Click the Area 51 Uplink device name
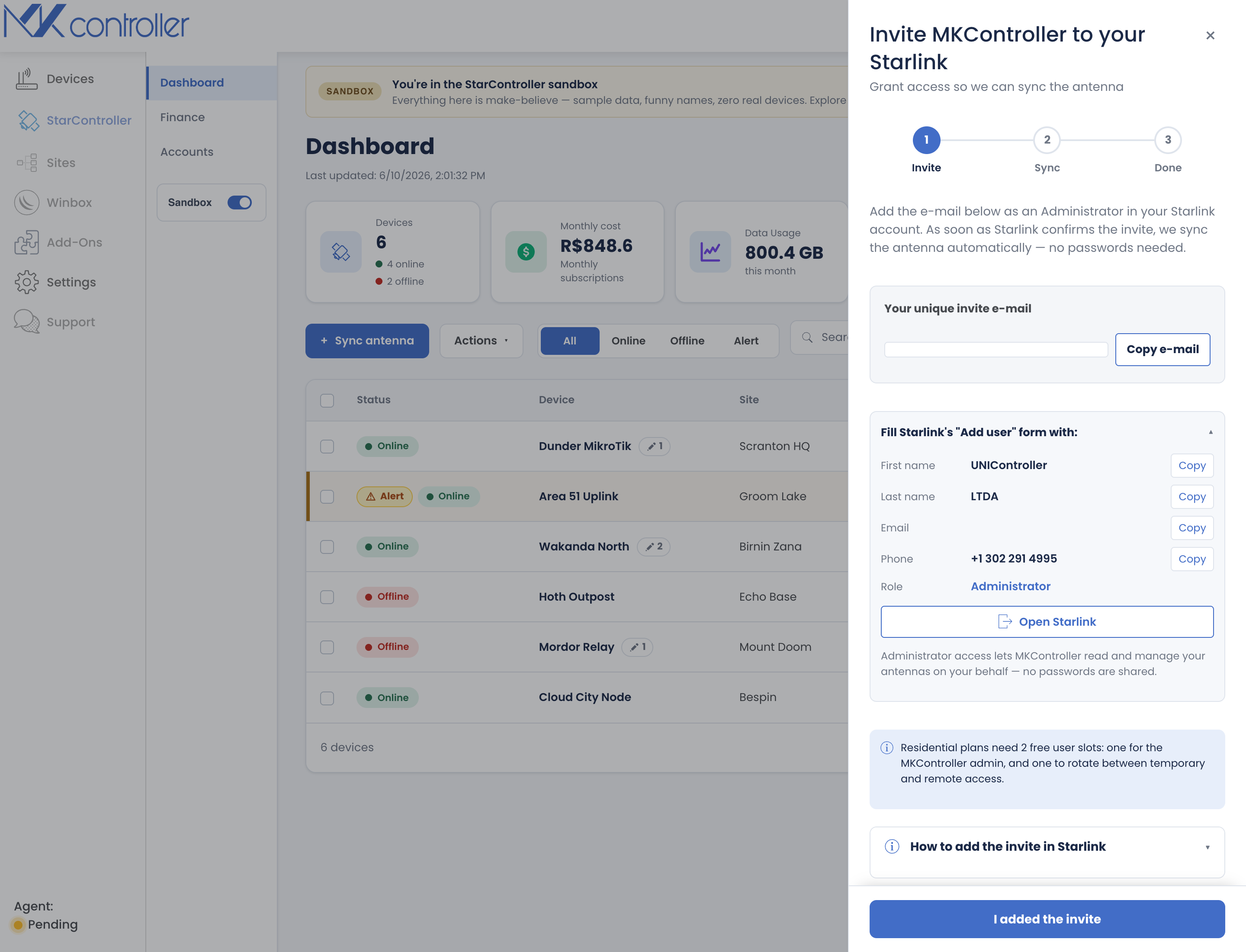The width and height of the screenshot is (1246, 952). click(x=578, y=496)
